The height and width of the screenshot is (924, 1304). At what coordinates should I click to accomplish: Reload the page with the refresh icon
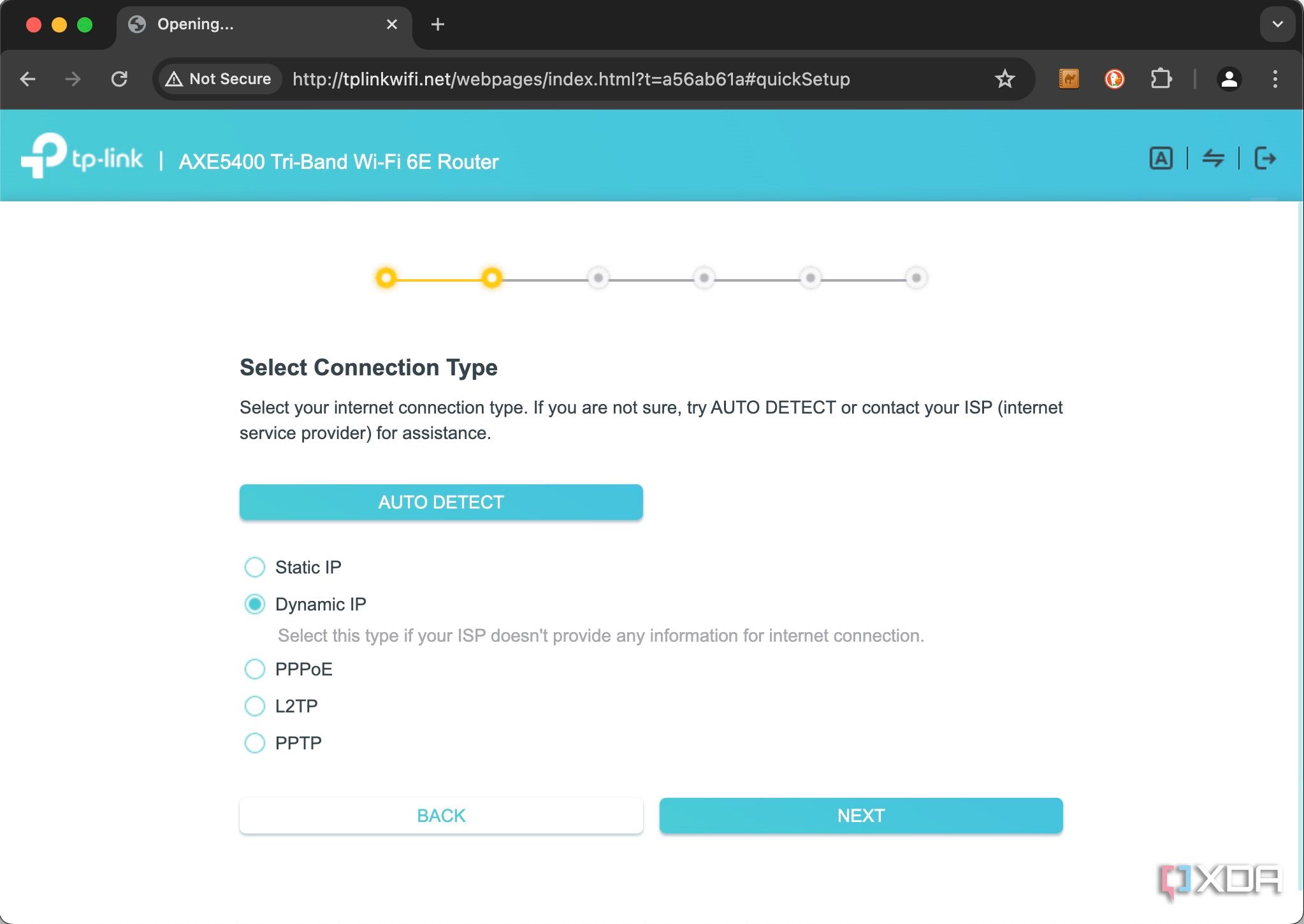point(119,79)
